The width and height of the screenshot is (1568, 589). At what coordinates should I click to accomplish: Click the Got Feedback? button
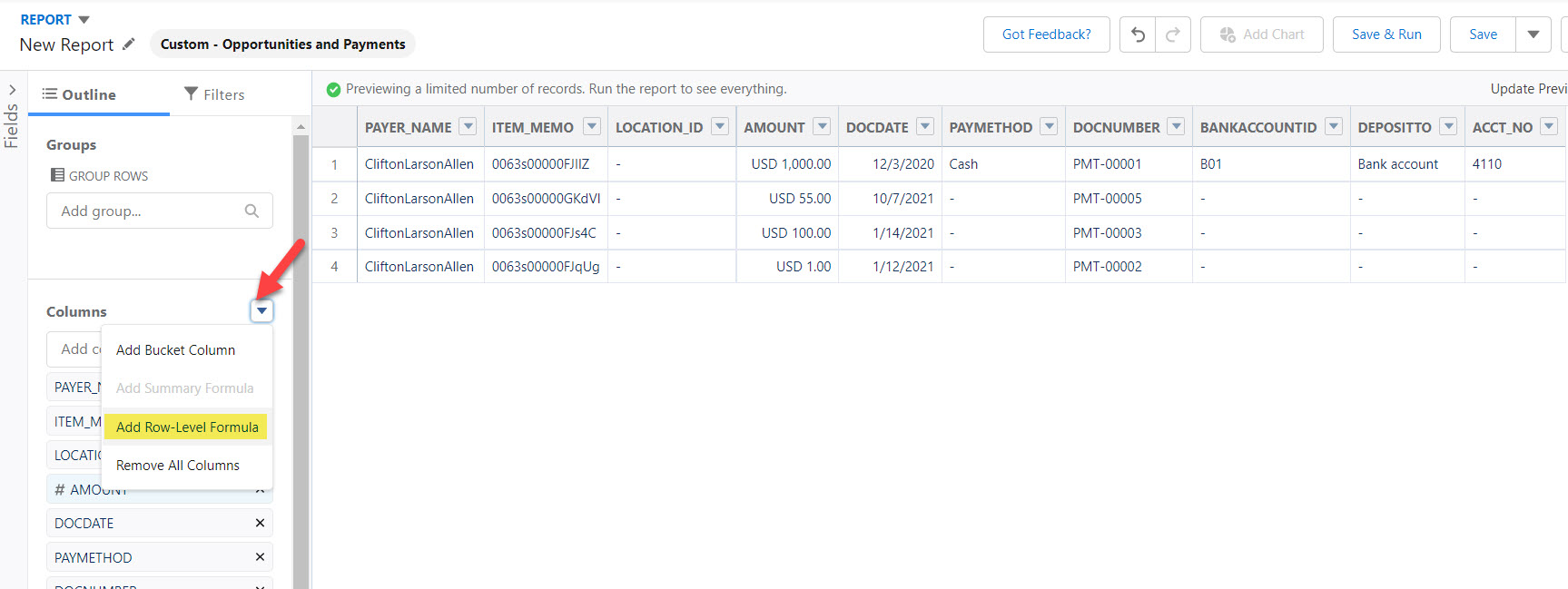tap(1046, 34)
